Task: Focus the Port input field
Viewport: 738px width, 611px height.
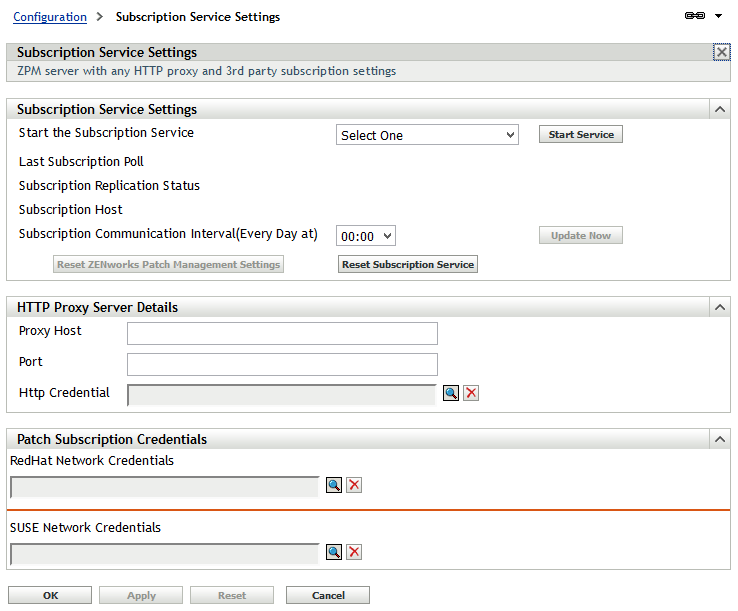Action: coord(282,364)
